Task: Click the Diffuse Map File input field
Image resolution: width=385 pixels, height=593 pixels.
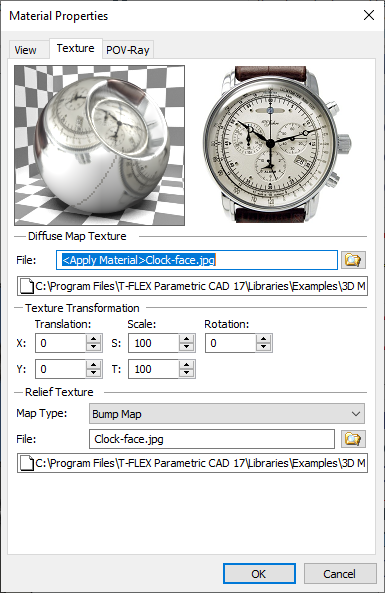Action: pyautogui.click(x=197, y=260)
